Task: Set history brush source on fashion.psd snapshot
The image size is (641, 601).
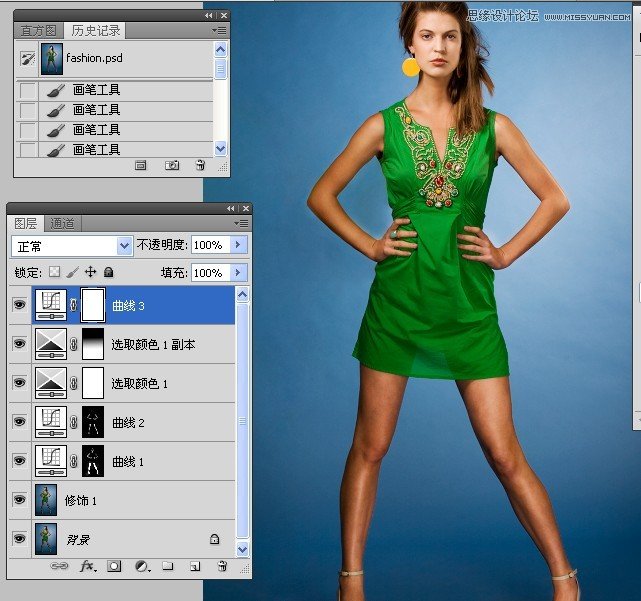Action: [28, 58]
